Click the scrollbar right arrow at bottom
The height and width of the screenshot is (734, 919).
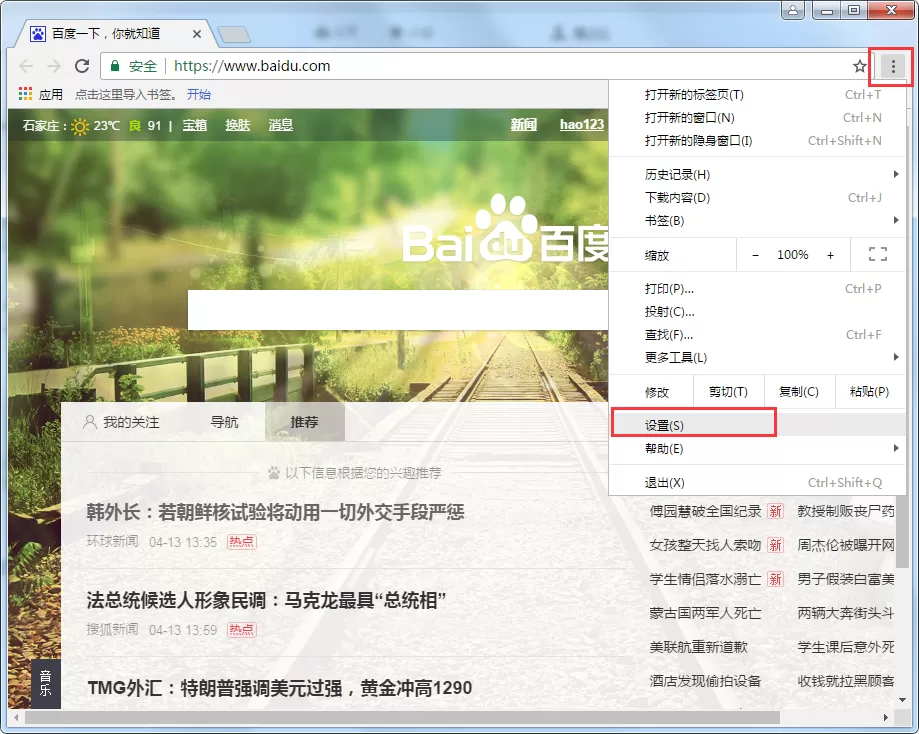coord(886,718)
